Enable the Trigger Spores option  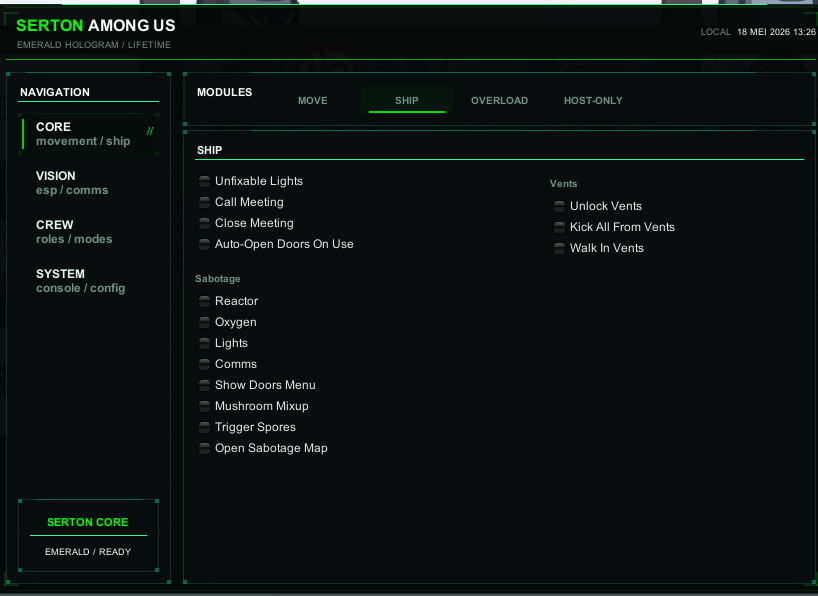[x=204, y=427]
